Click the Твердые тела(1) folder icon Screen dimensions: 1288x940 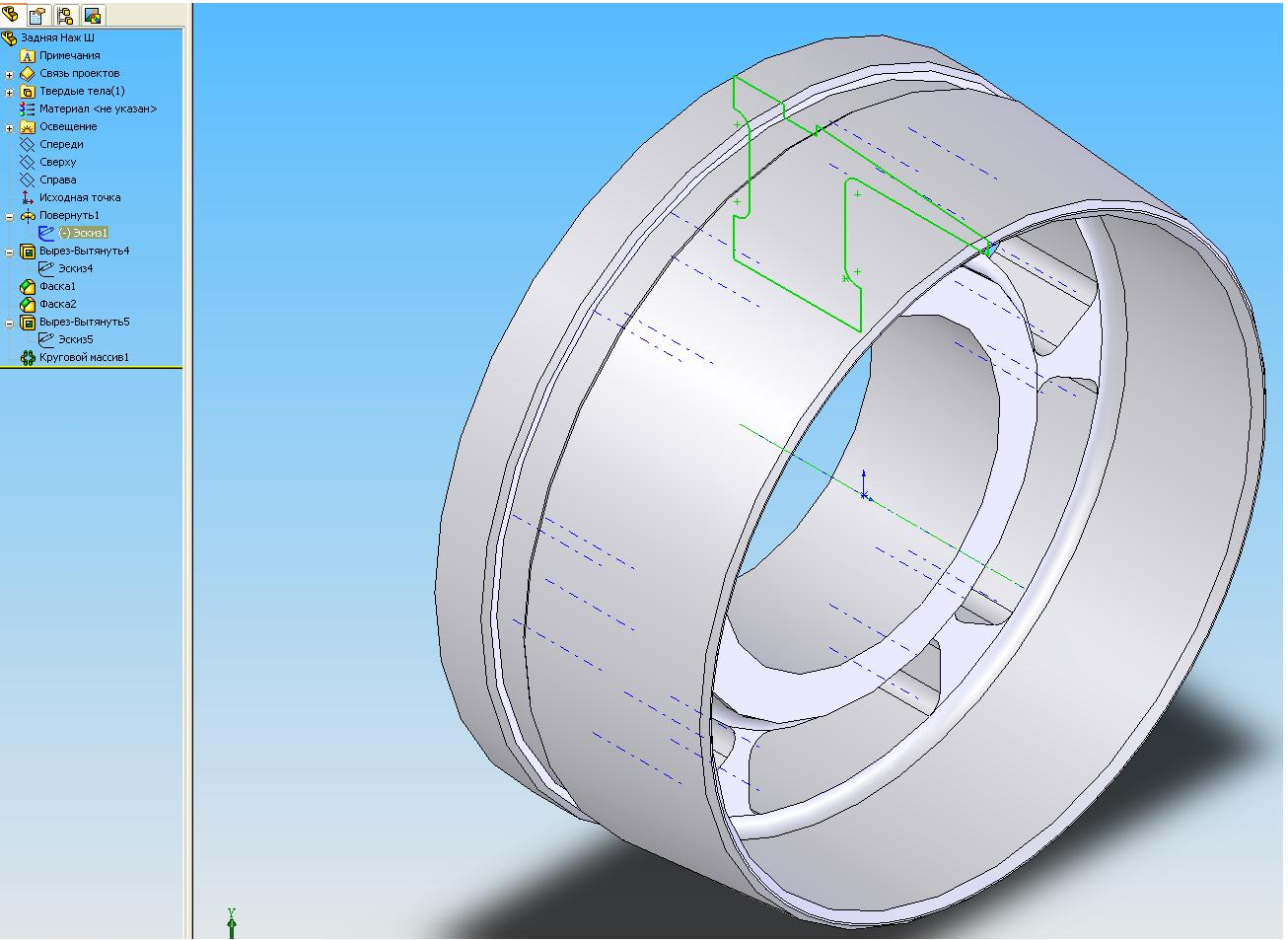point(28,91)
